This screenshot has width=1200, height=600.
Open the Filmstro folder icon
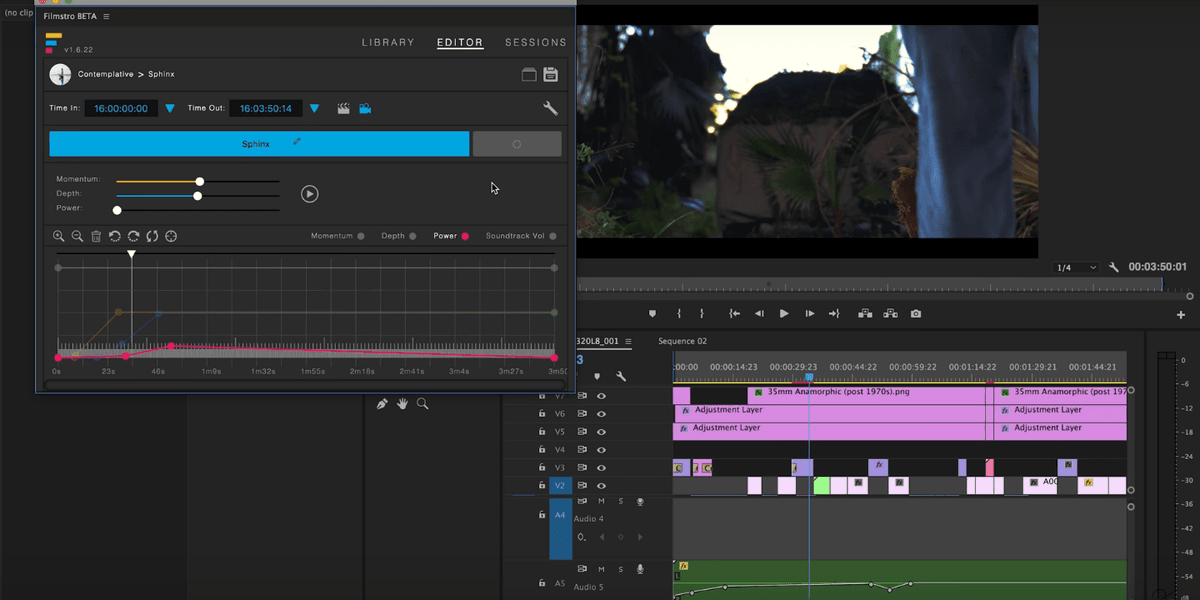tap(530, 75)
